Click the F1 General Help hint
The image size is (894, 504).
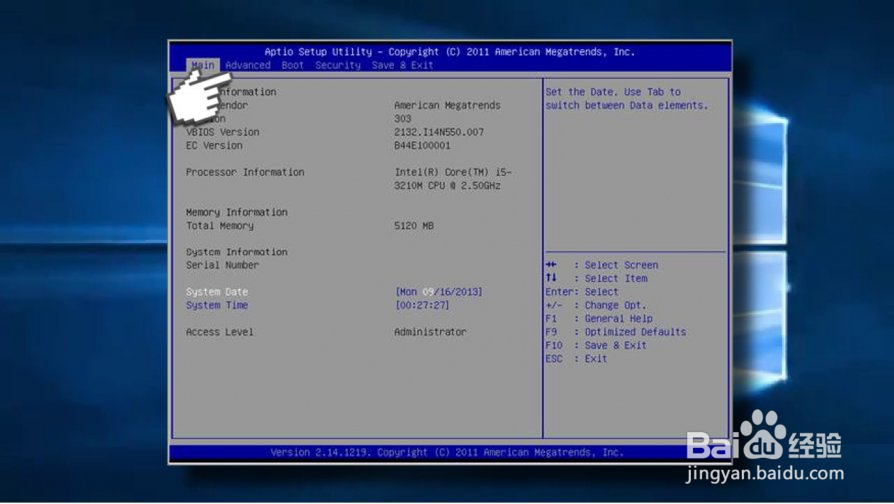tap(599, 319)
